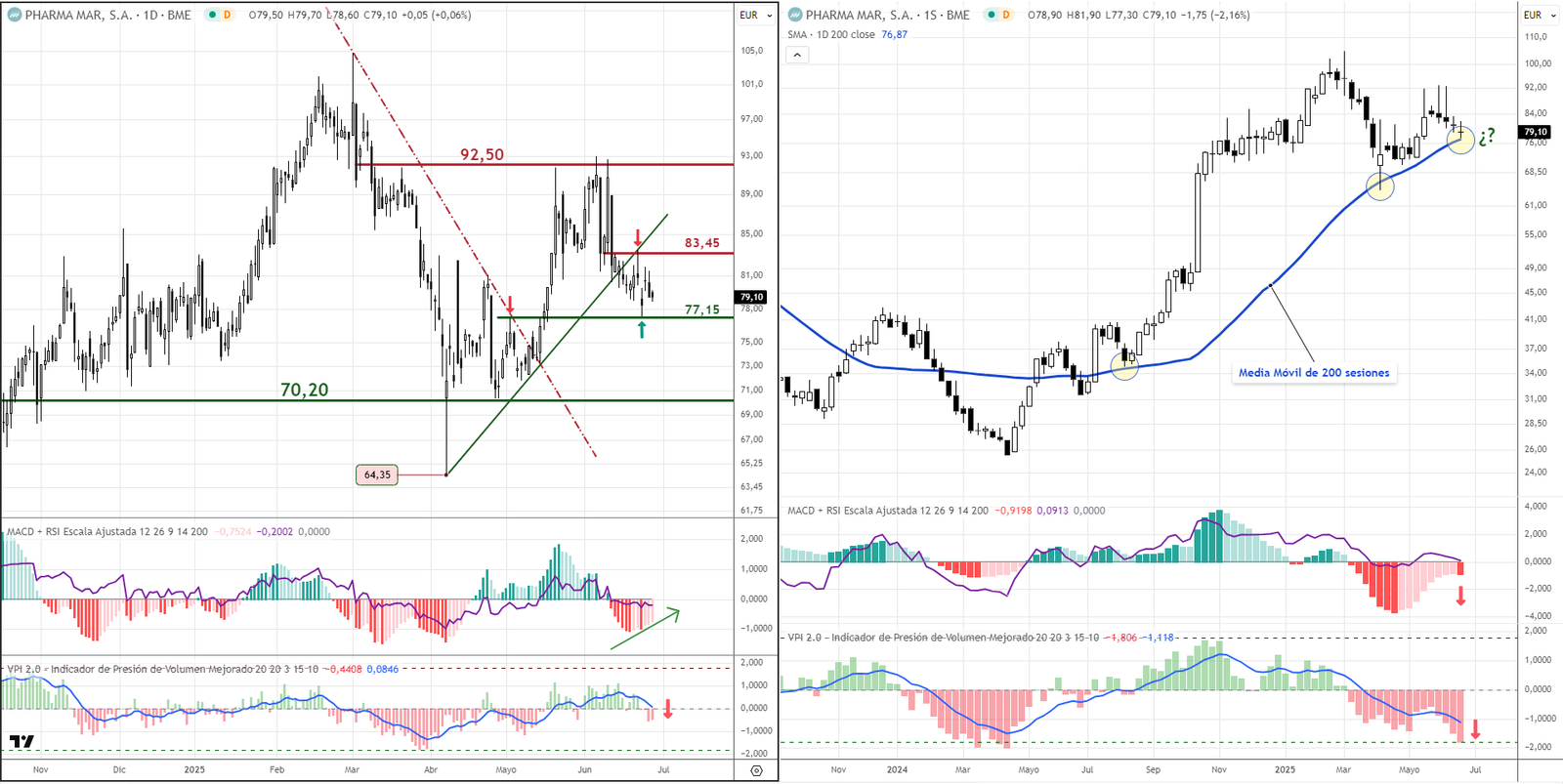Screen dimensions: 1563x784
Task: Click the PHARMA MAR, S.A. · 1S · BME title
Action: tap(888, 15)
